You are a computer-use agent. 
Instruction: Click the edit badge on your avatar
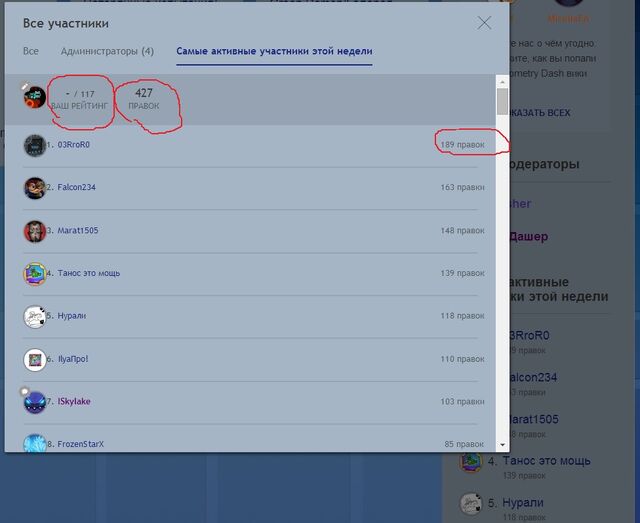pos(25,86)
